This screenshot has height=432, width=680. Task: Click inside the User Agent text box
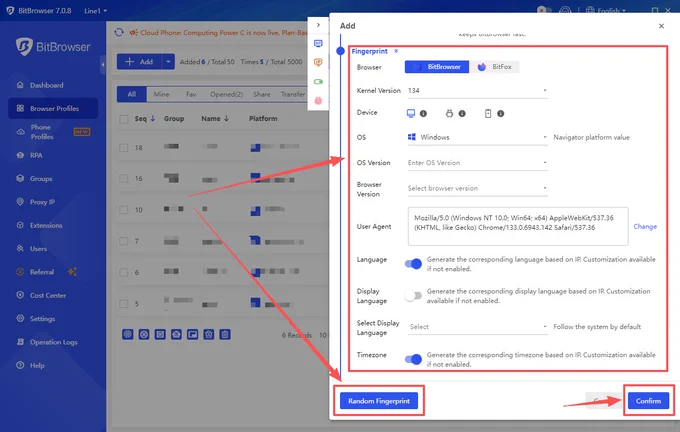518,226
